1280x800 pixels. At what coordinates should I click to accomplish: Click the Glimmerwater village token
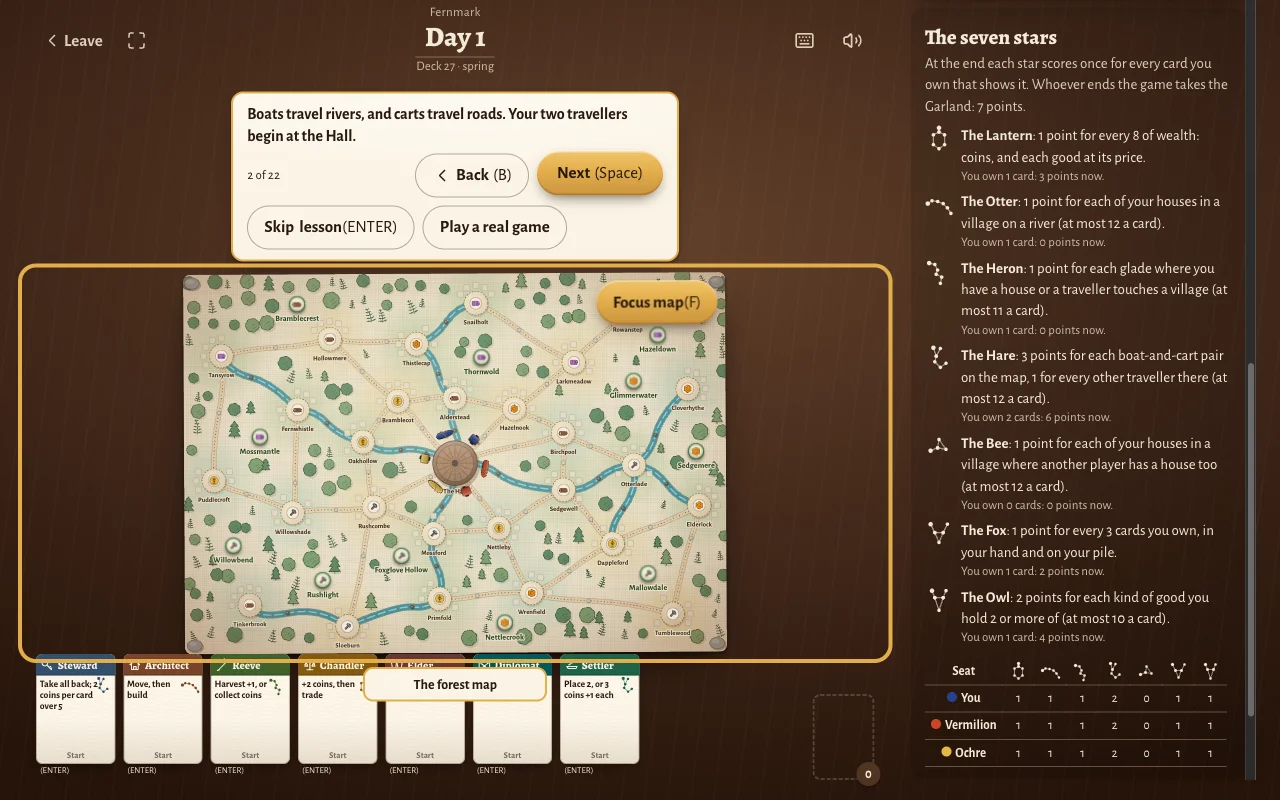[633, 381]
